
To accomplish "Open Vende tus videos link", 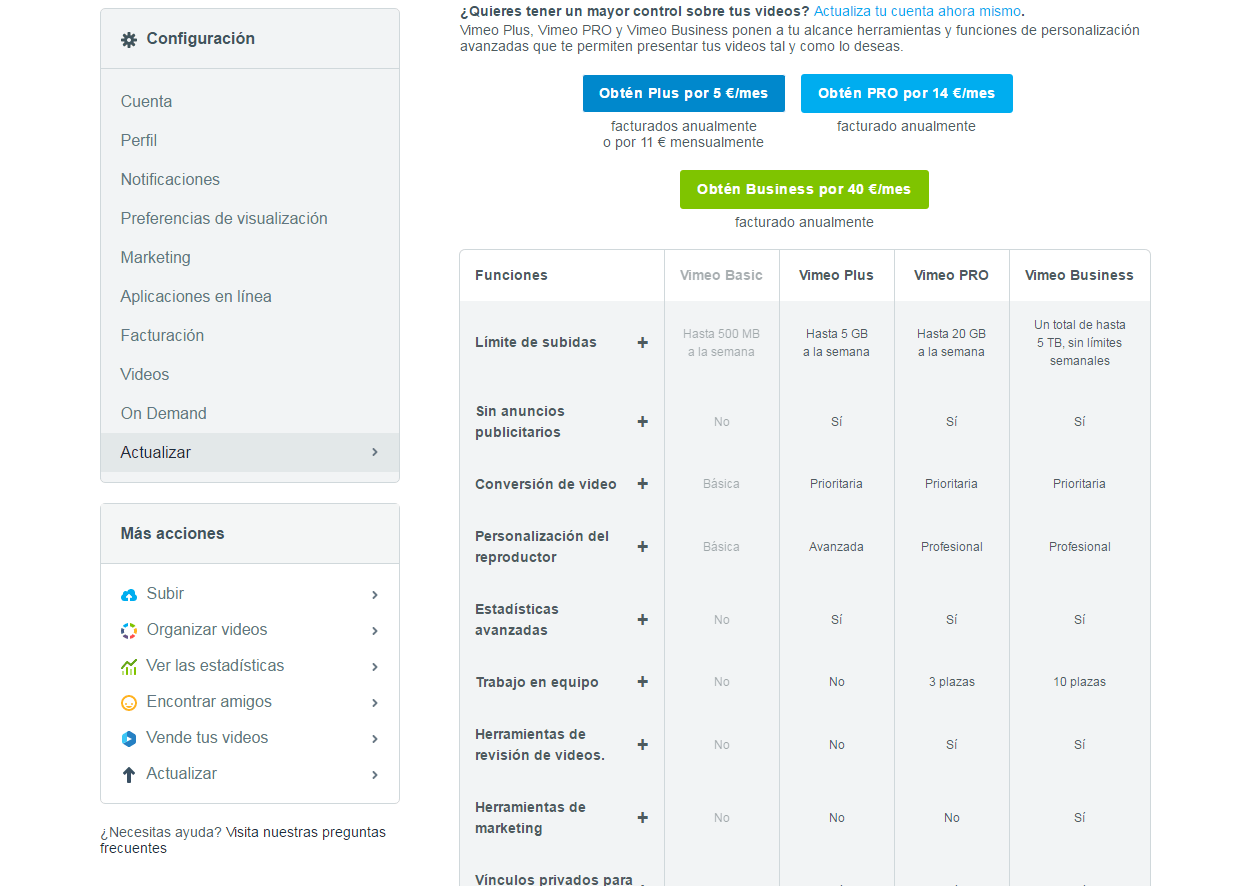I will 207,738.
